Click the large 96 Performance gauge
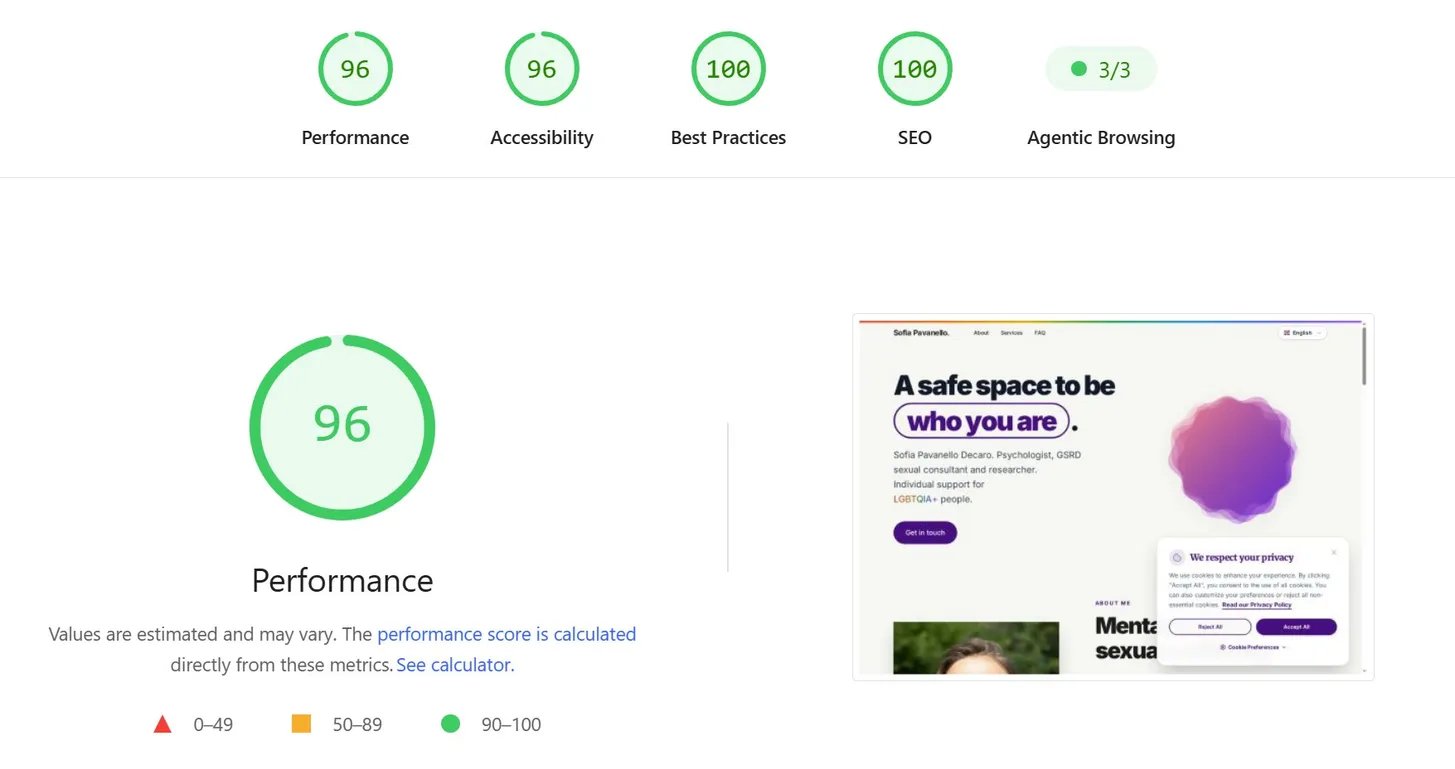 pyautogui.click(x=342, y=427)
